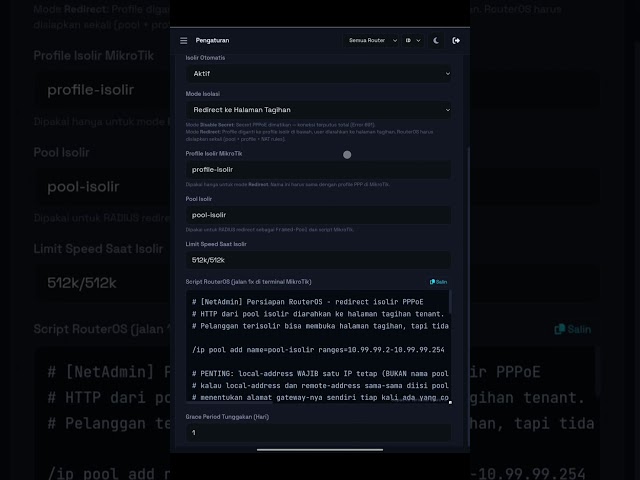Click the 'Isolir Otomatis' field label

[x=205, y=58]
